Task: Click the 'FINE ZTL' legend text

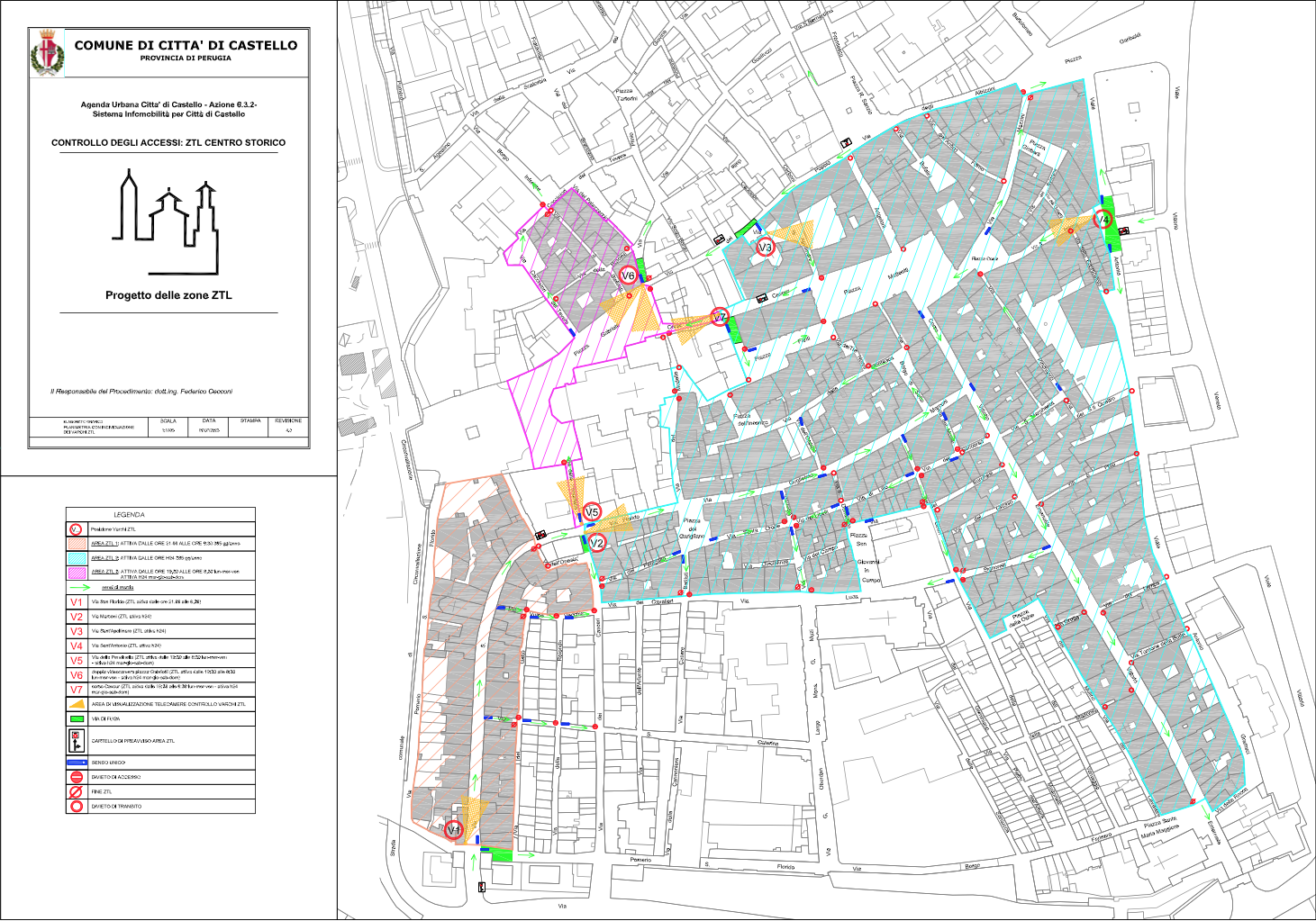Action: [x=101, y=791]
